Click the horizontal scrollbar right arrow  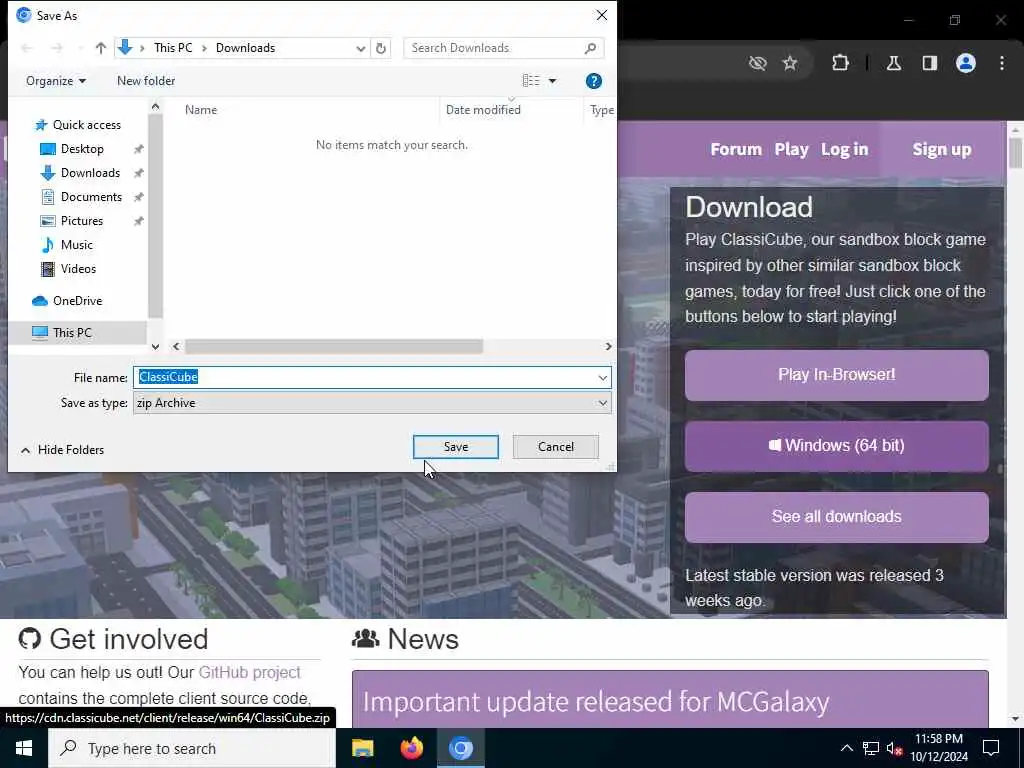coord(608,346)
